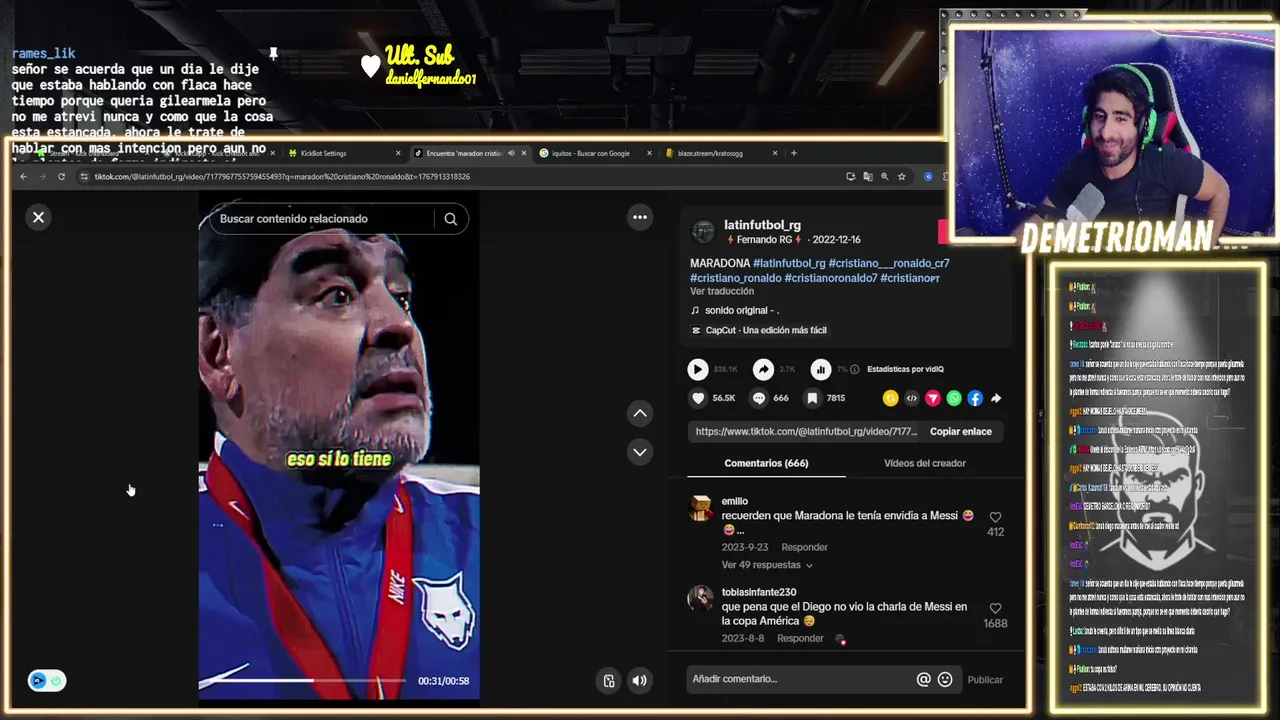Click the translate page icon in address bar
This screenshot has width=1280, height=720.
pos(867,177)
